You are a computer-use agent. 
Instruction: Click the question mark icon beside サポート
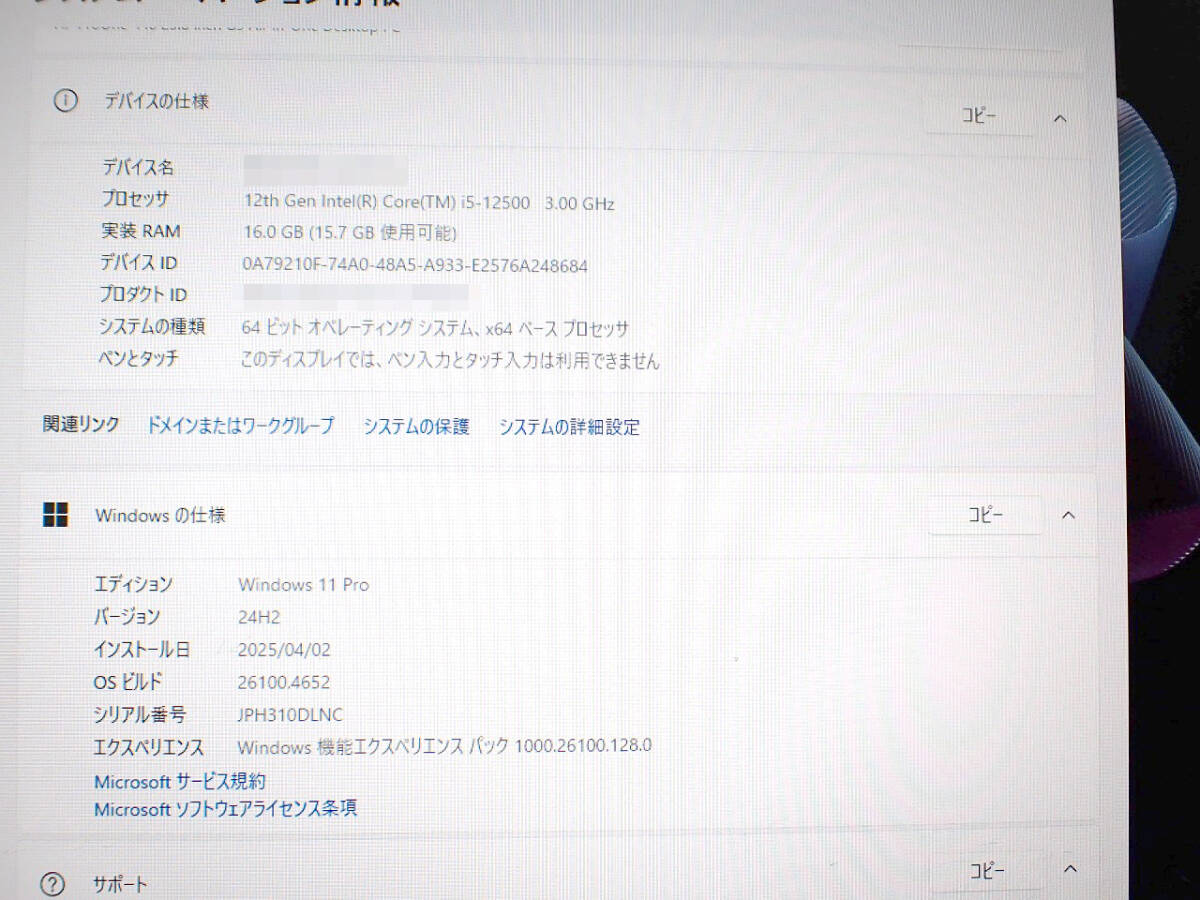pyautogui.click(x=52, y=884)
